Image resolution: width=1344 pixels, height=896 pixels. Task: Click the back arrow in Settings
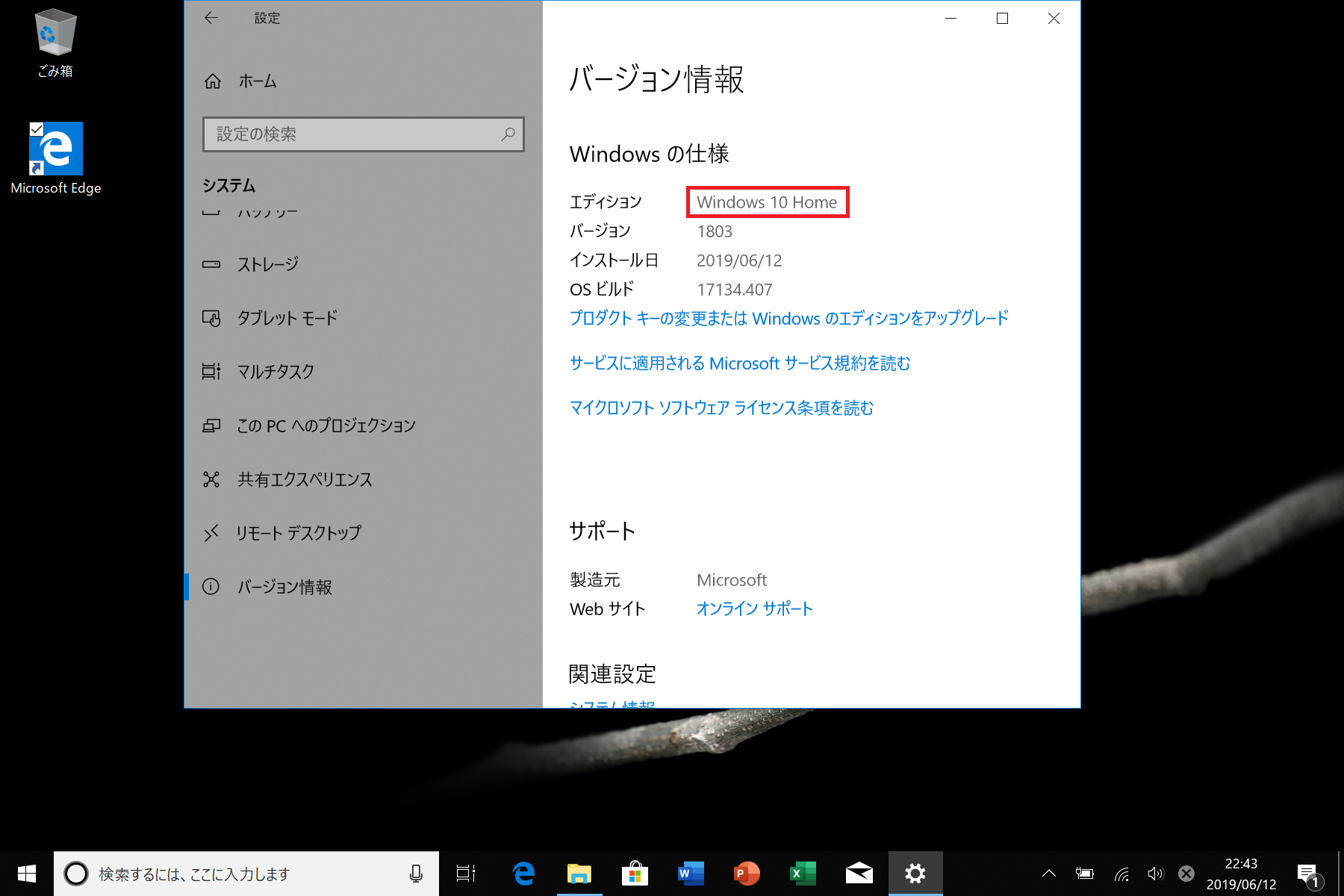click(211, 18)
